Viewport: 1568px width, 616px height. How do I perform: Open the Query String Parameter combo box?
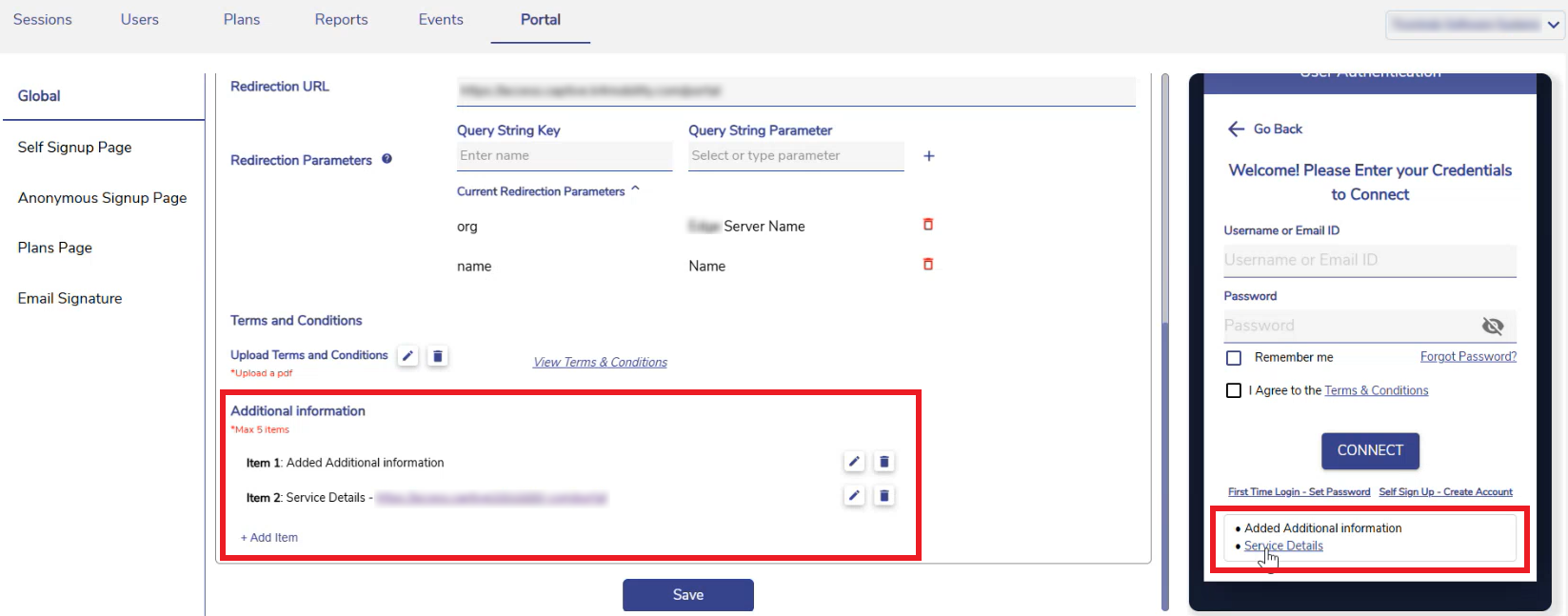[x=795, y=156]
